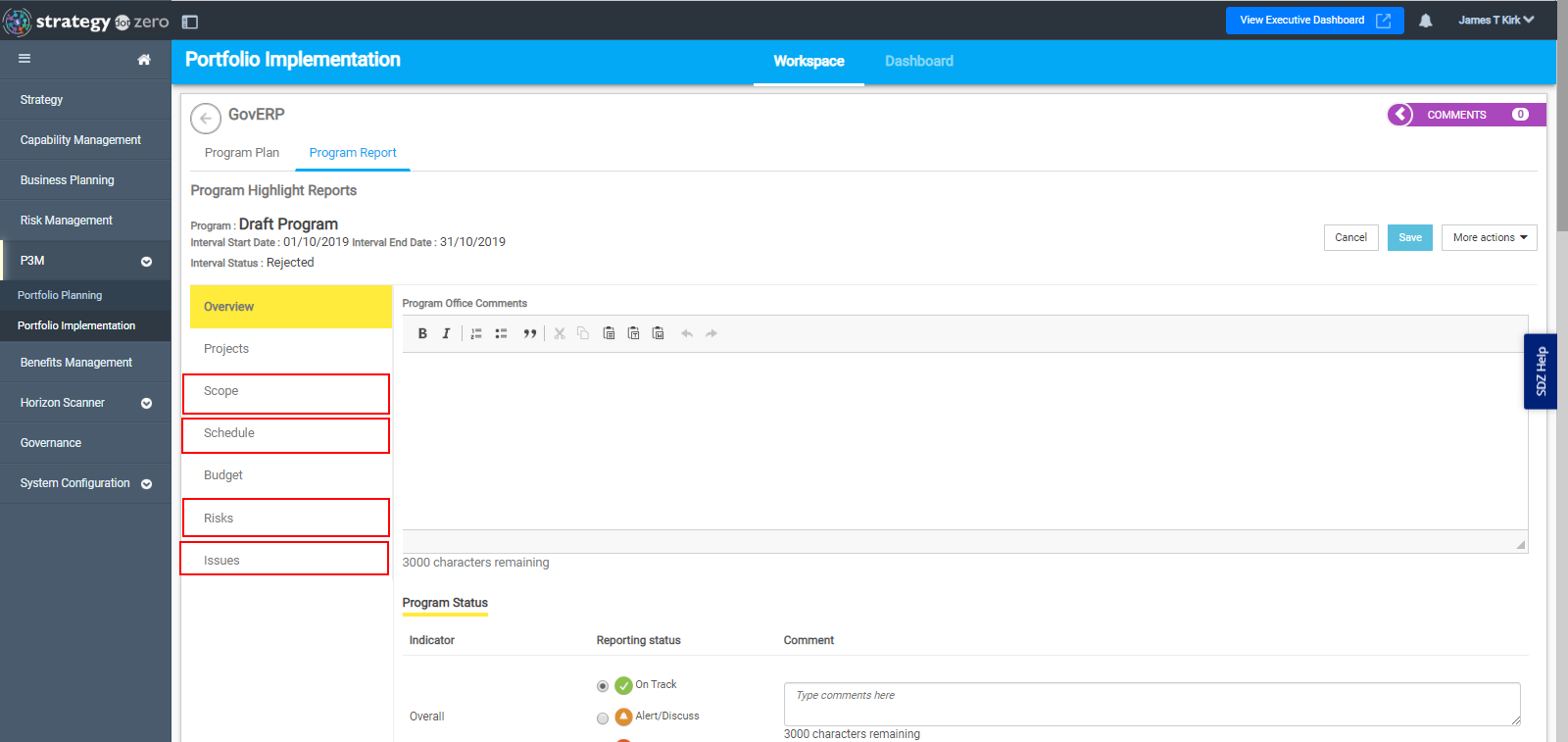The image size is (1568, 742).
Task: Collapse the P3M sidebar section
Action: pyautogui.click(x=146, y=262)
